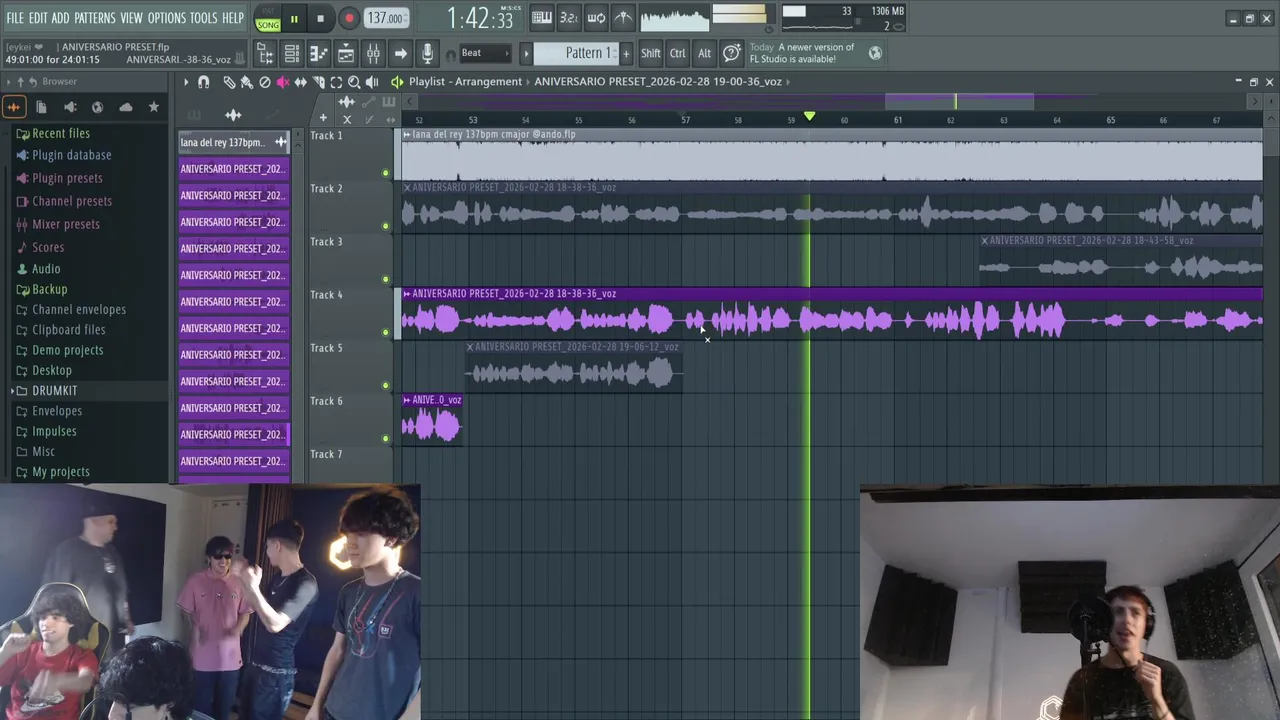This screenshot has height=720, width=1280.
Task: Select the Playback speaker tool icon
Action: coord(372,82)
